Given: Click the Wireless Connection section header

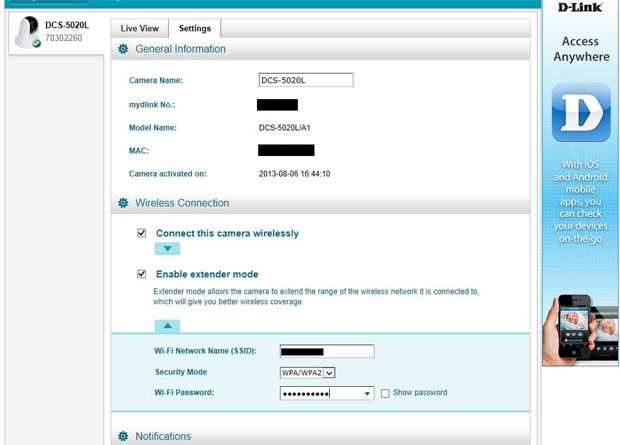Looking at the screenshot, I should 321,203.
